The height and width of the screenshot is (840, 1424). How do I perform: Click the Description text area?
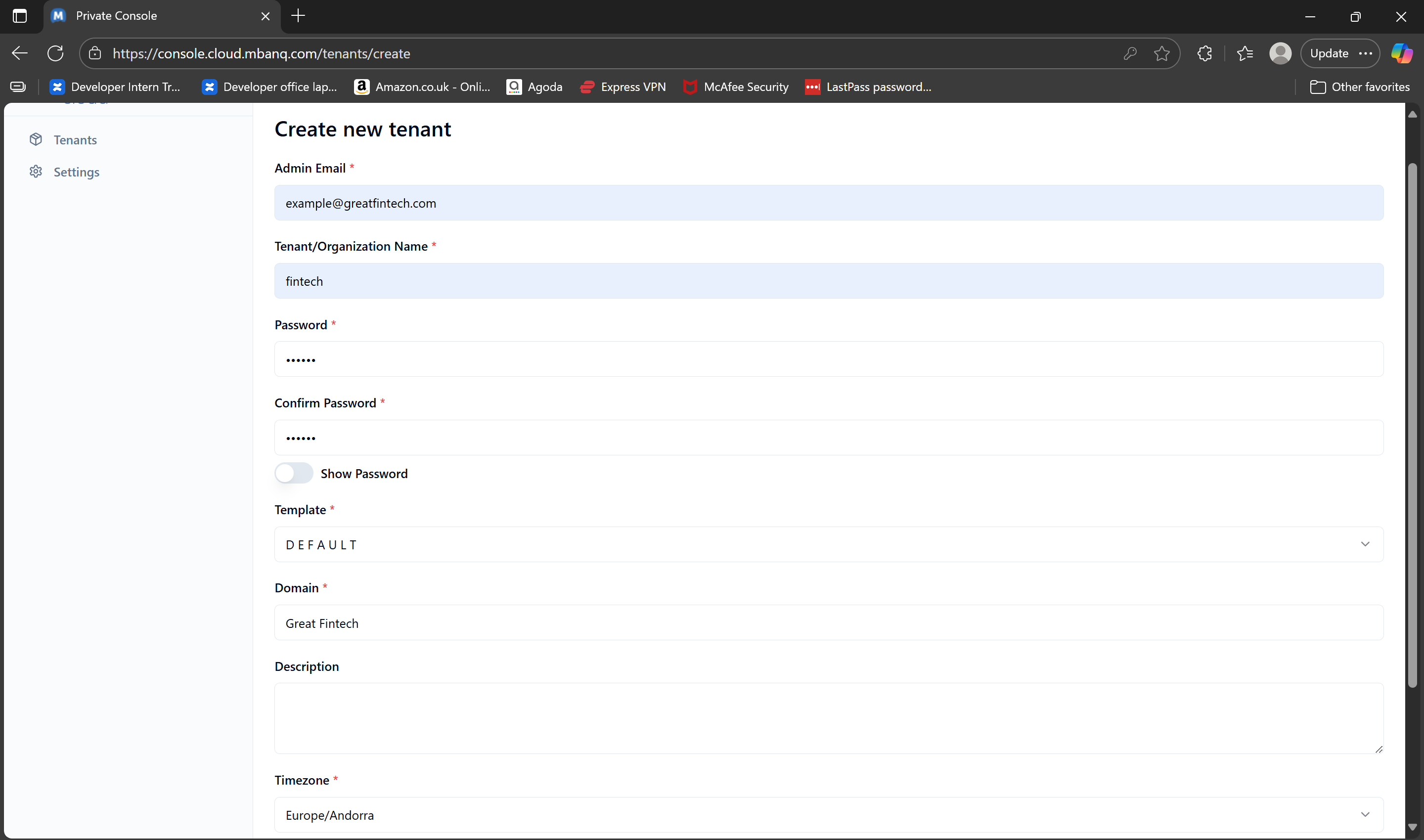coord(829,717)
